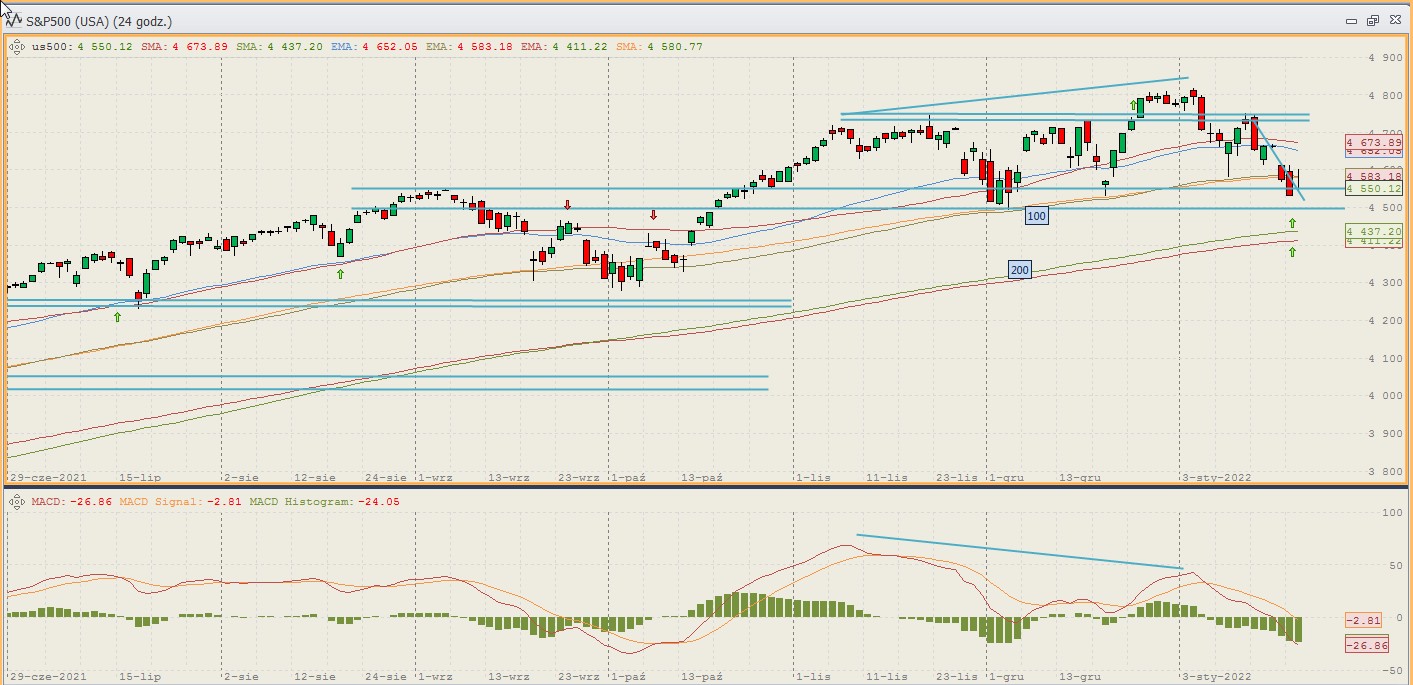Click the -26.86 MACD value tag
This screenshot has width=1413, height=685.
[1366, 646]
